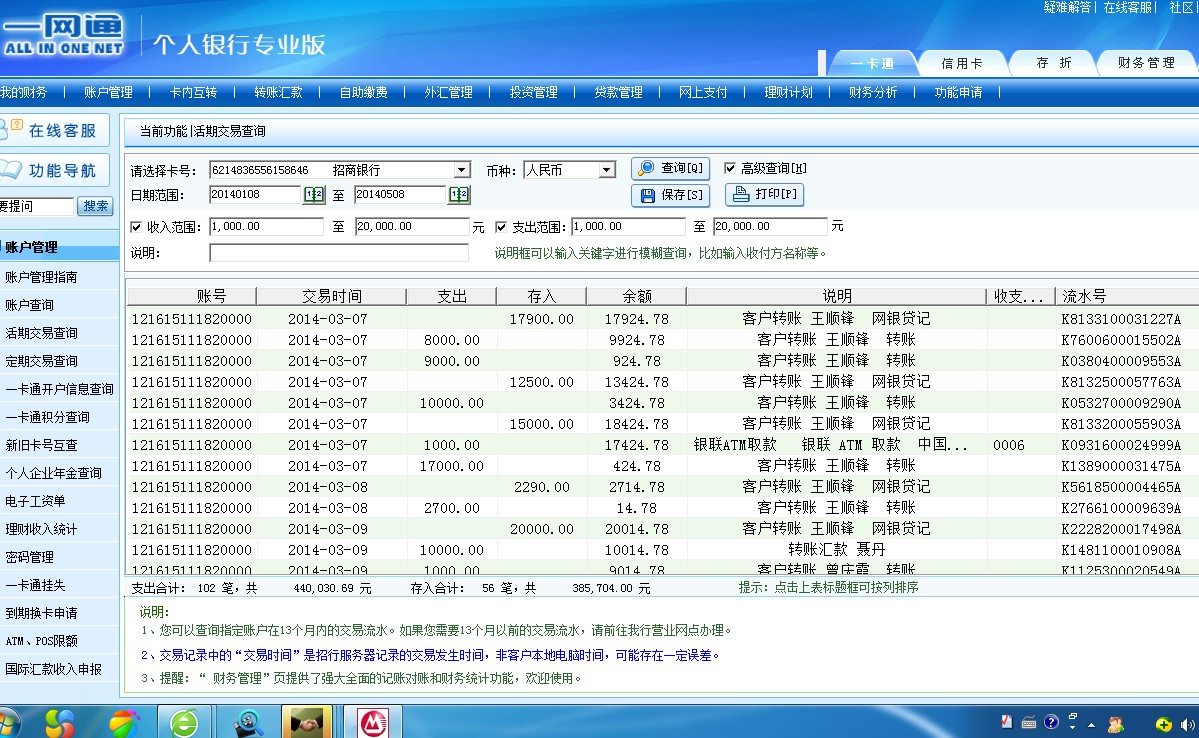Open the end date calendar picker
The image size is (1199, 738).
[x=459, y=195]
